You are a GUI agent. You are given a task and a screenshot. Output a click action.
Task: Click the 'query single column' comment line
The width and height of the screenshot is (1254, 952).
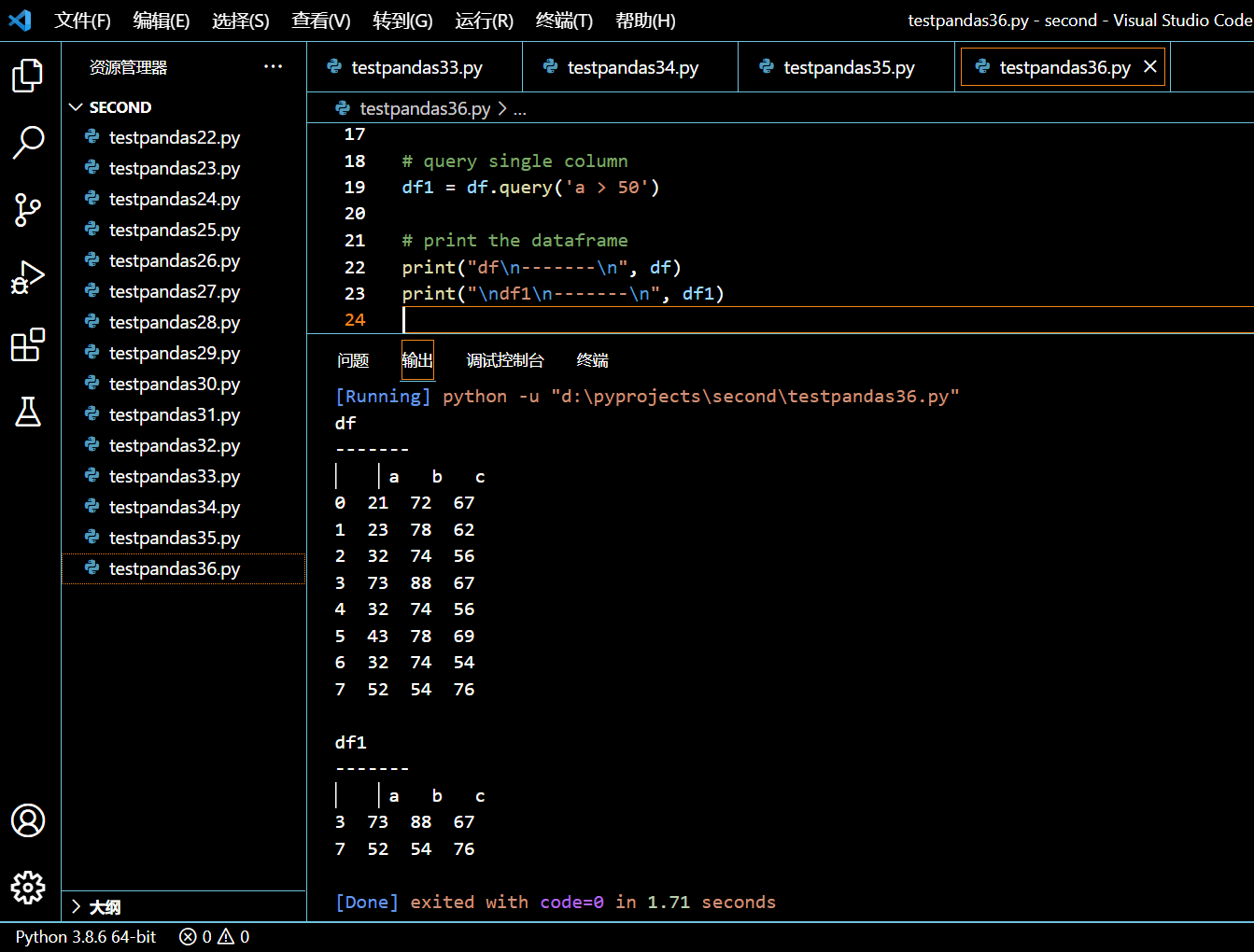pos(515,161)
